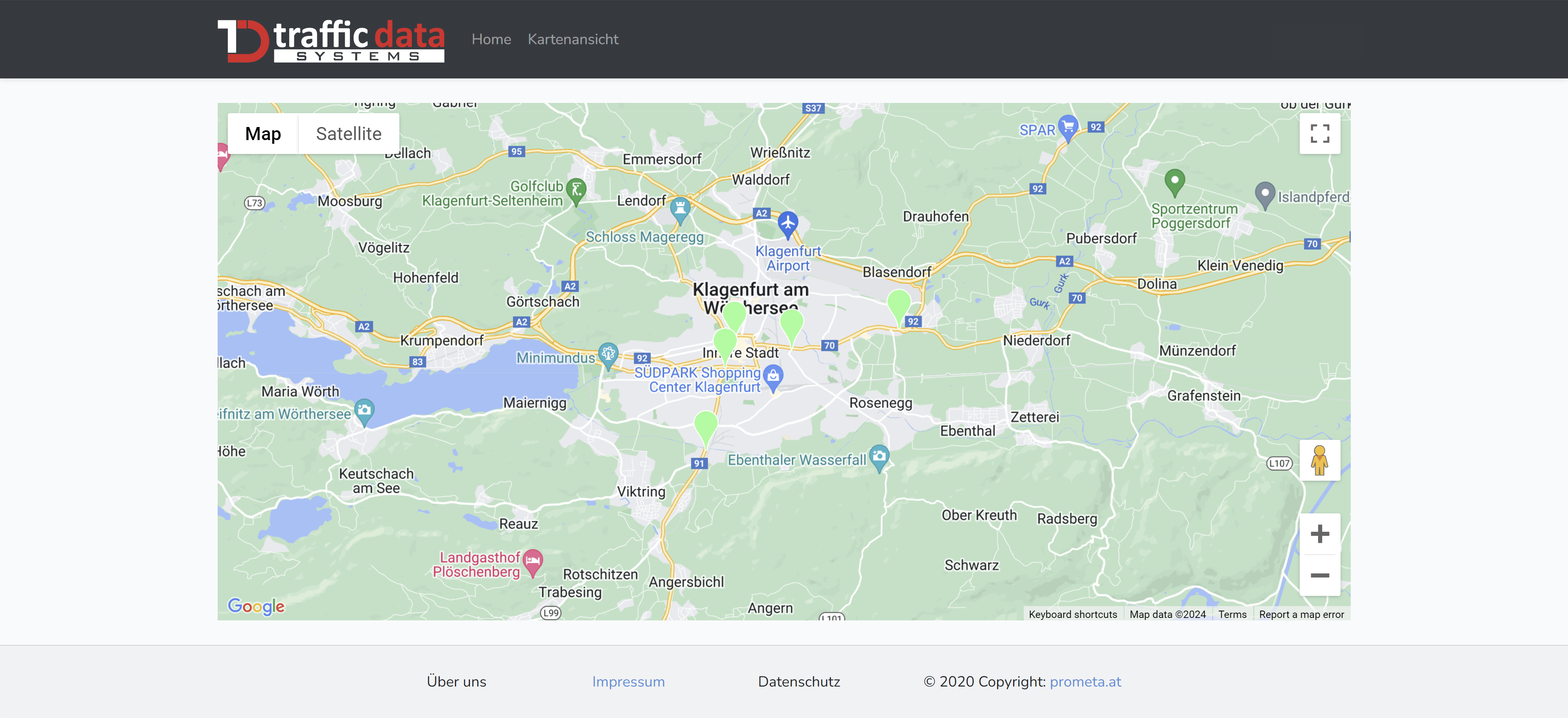The image size is (1568, 718).
Task: Click the Minimundus attraction marker icon
Action: click(x=608, y=354)
